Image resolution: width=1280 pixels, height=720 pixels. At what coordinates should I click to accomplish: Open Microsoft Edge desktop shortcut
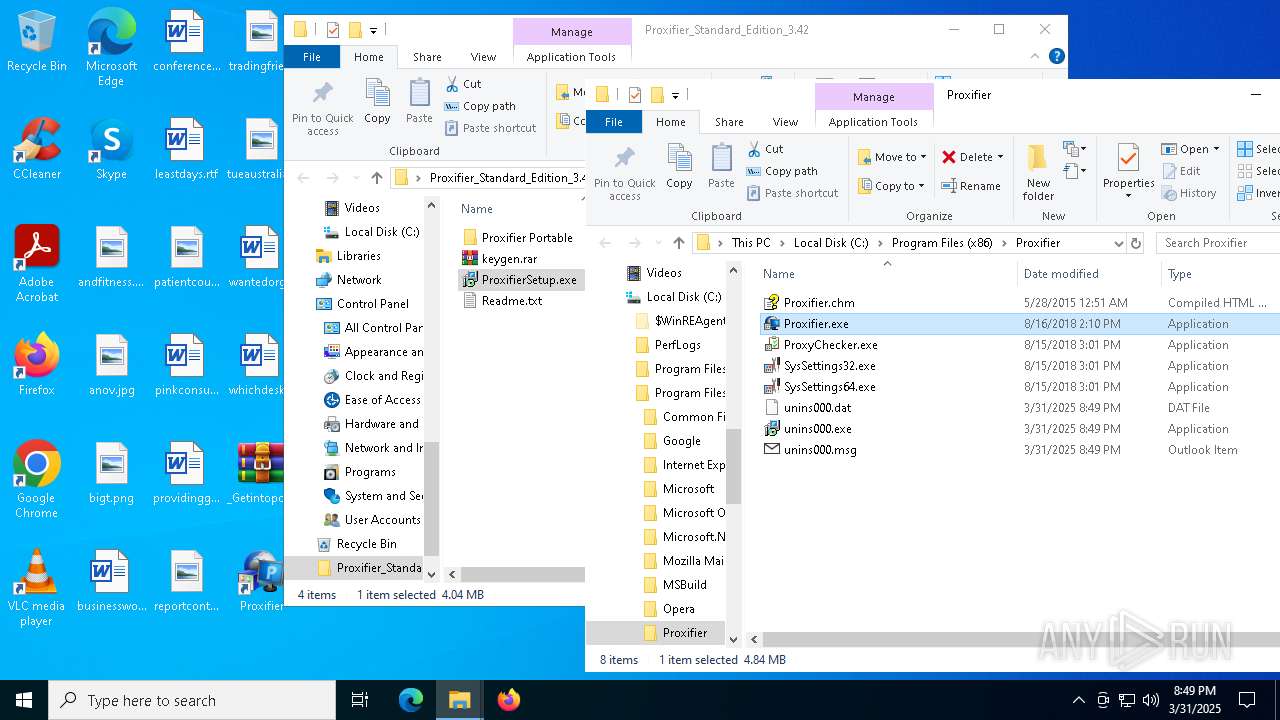click(x=111, y=47)
